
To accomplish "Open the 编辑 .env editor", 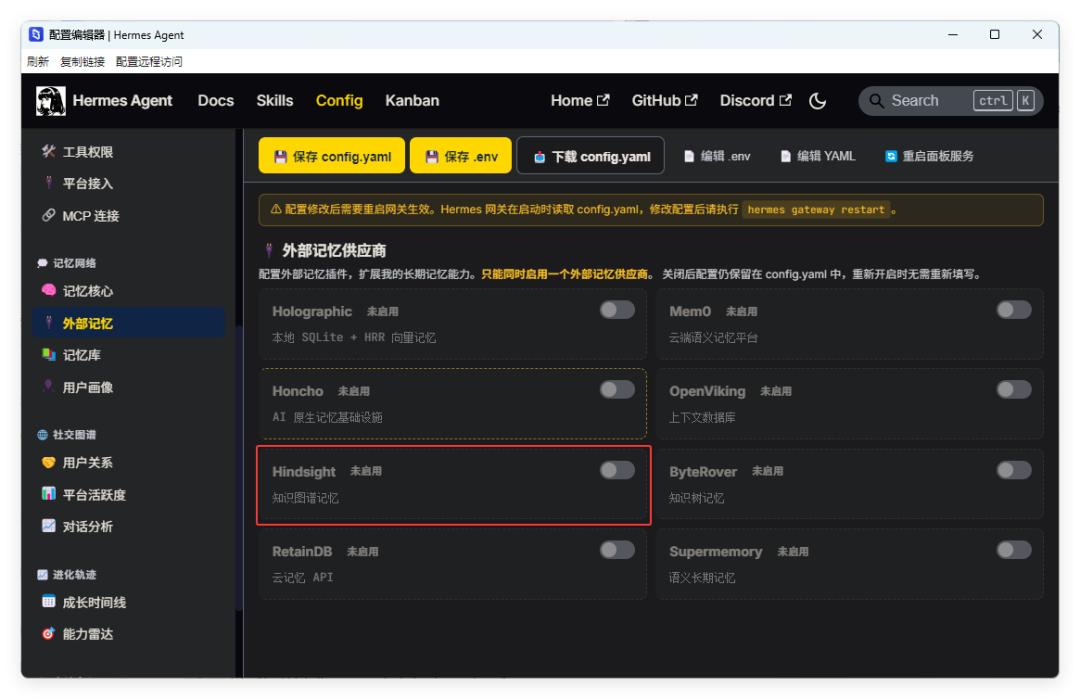I will click(x=717, y=156).
